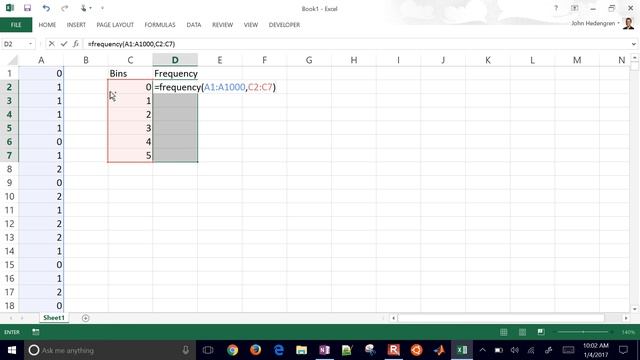Open Insert Function fx icon
Screen dimensions: 640x360
76,44
